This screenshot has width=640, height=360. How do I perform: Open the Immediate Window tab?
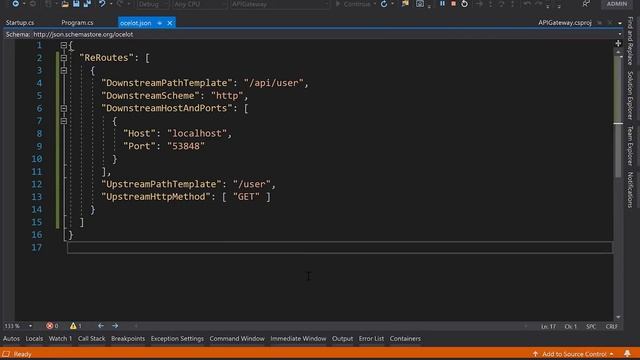pyautogui.click(x=298, y=338)
